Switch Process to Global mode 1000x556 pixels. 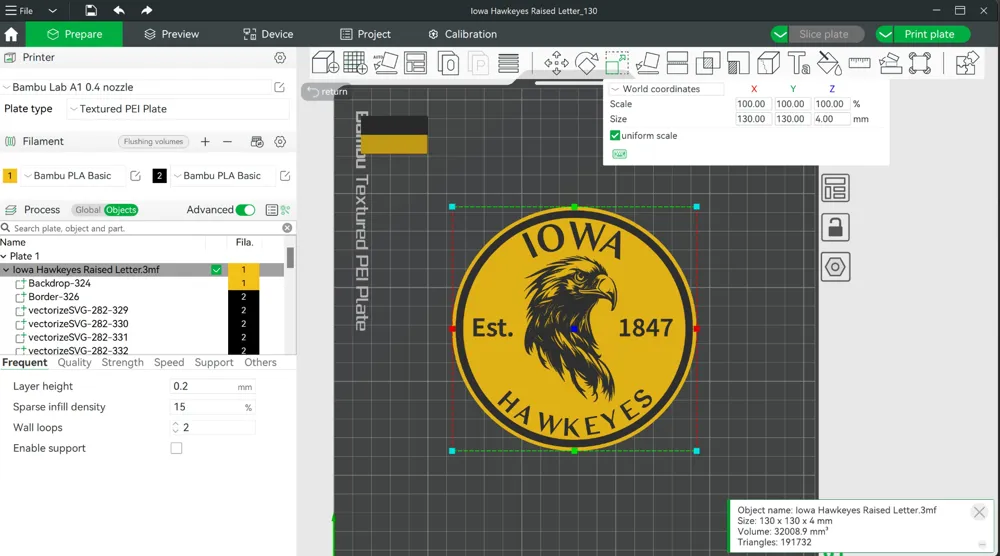click(x=87, y=210)
